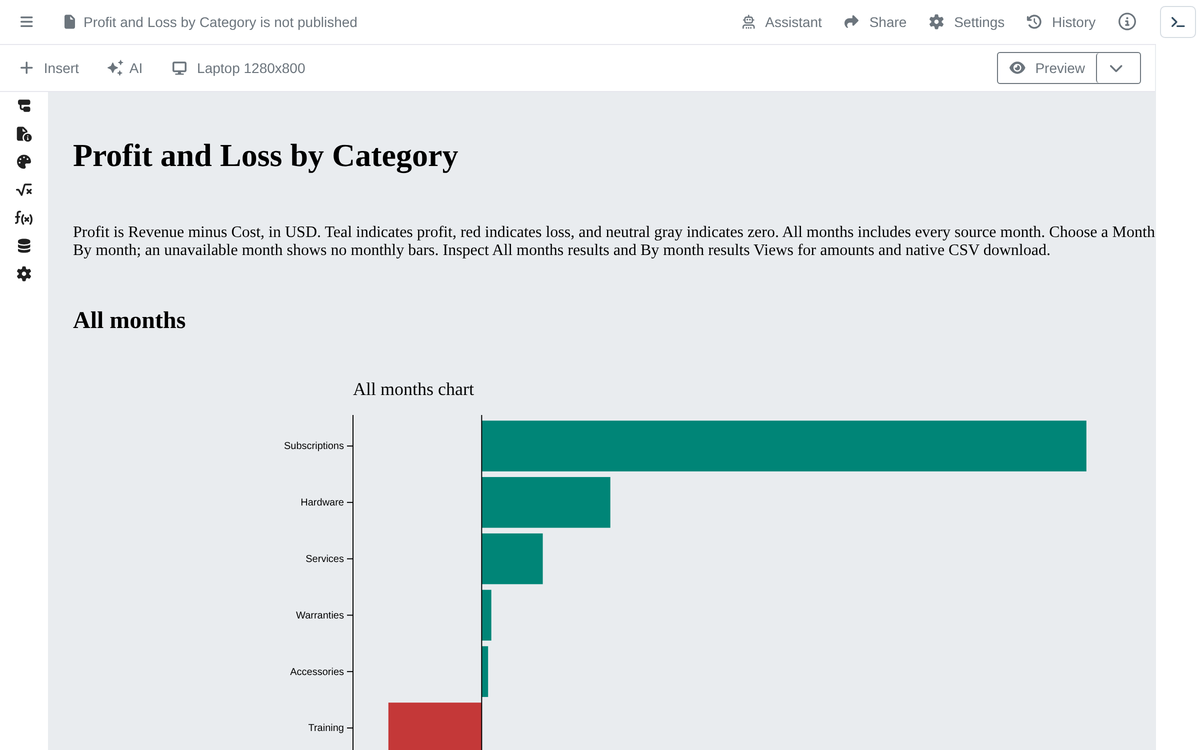Click 'Profit and Loss by Category is not published' title
This screenshot has height=750, width=1200.
tap(220, 22)
